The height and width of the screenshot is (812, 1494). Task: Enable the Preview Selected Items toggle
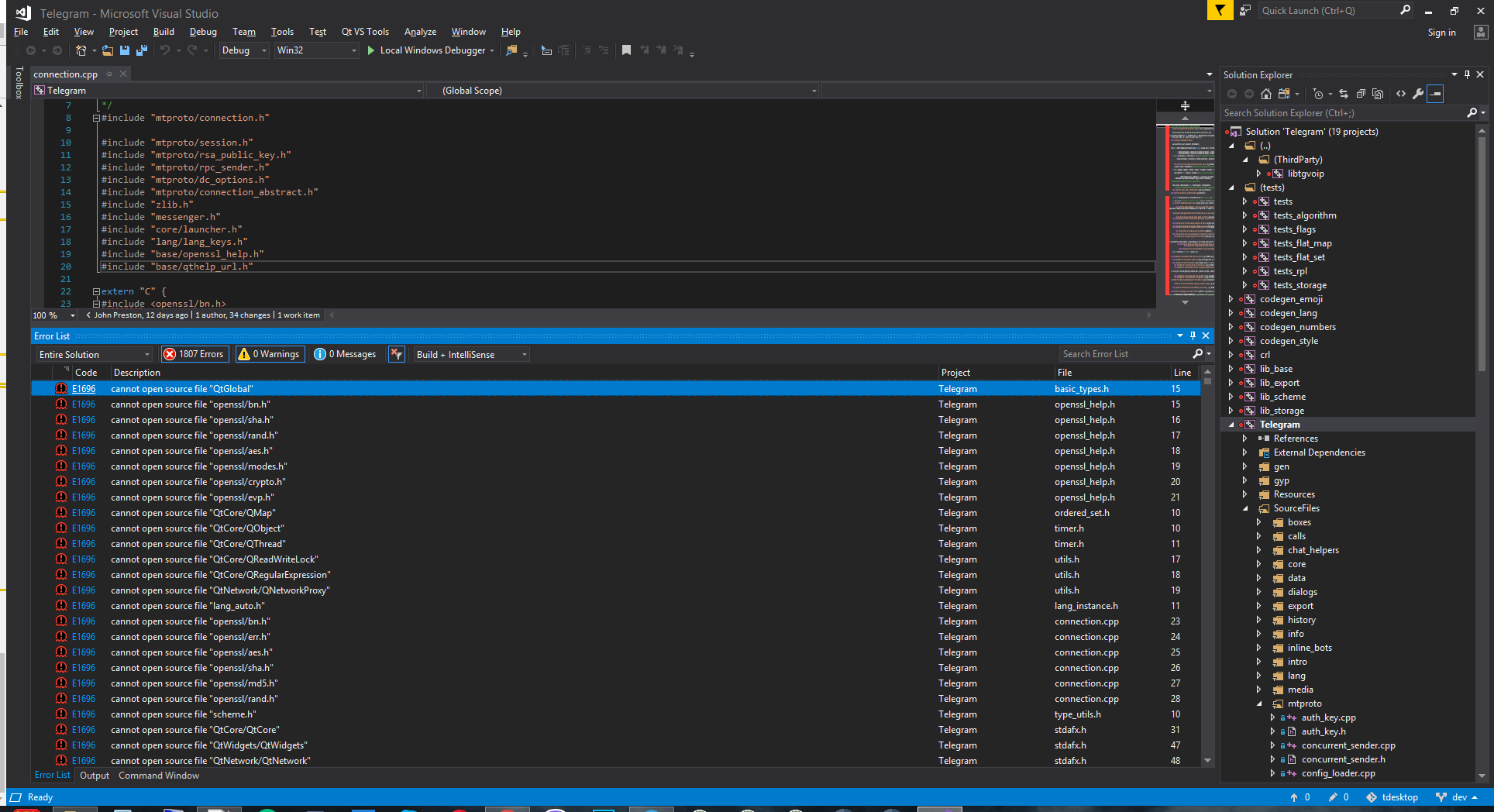pyautogui.click(x=1436, y=94)
